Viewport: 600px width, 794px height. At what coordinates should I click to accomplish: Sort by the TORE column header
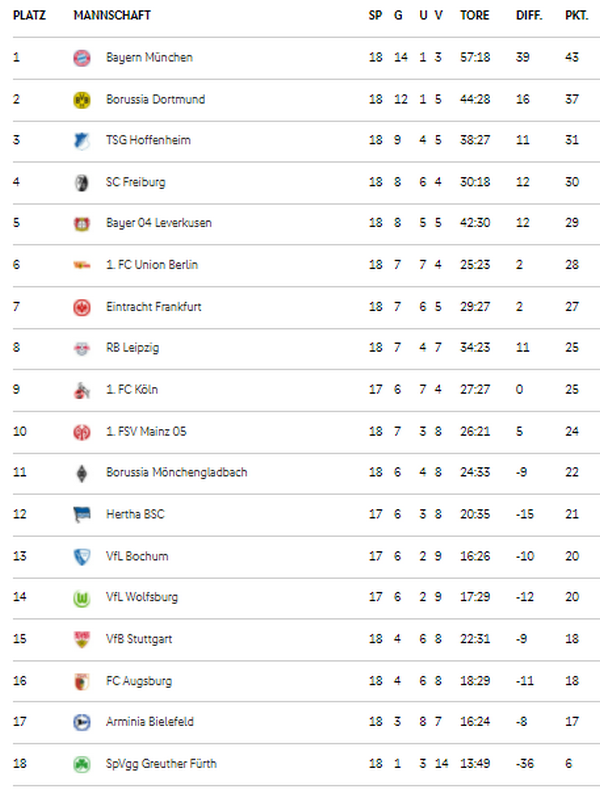[474, 15]
